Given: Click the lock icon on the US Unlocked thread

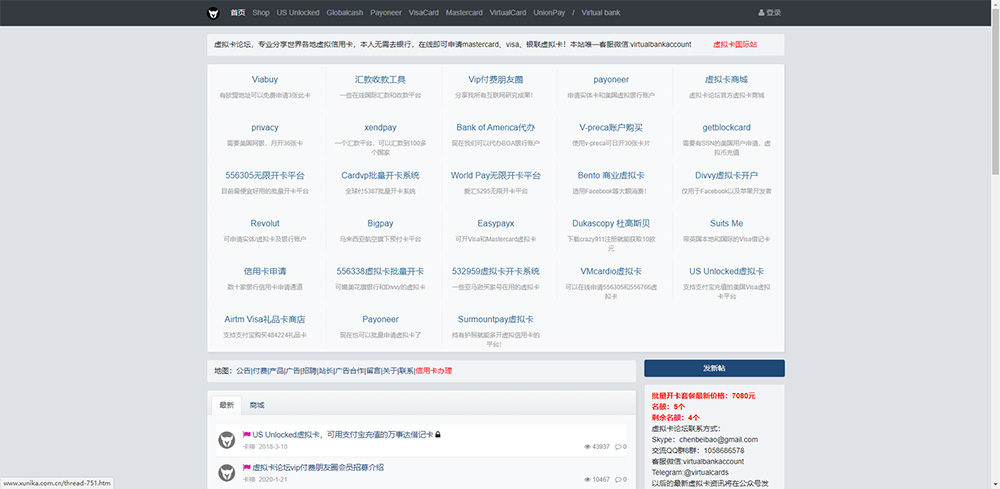Looking at the screenshot, I should tap(438, 435).
